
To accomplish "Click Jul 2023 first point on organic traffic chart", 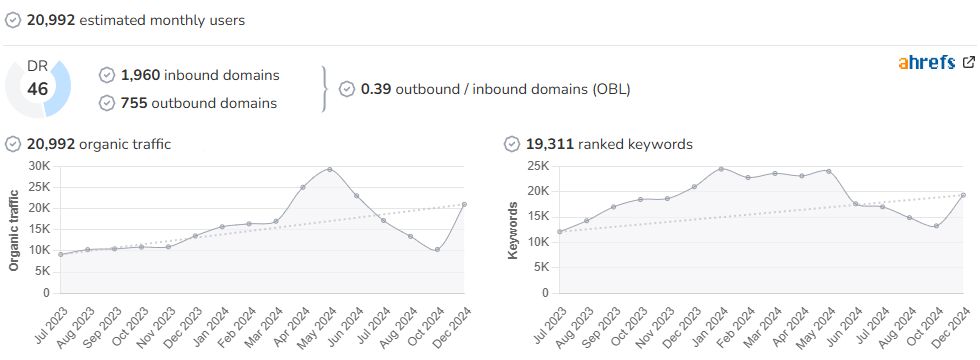I will coord(60,254).
